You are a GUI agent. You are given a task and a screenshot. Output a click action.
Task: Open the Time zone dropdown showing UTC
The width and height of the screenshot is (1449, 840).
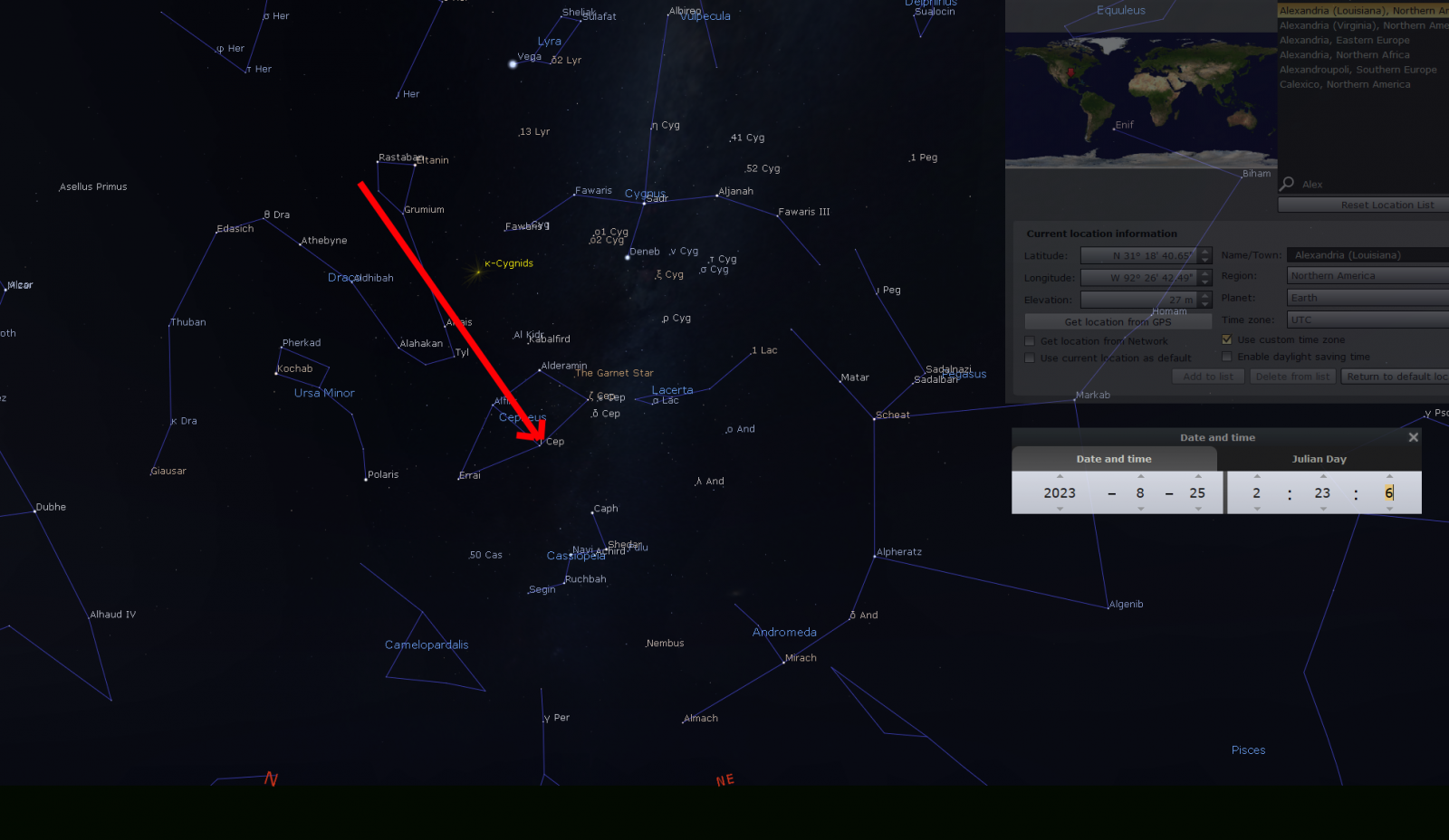click(1367, 320)
